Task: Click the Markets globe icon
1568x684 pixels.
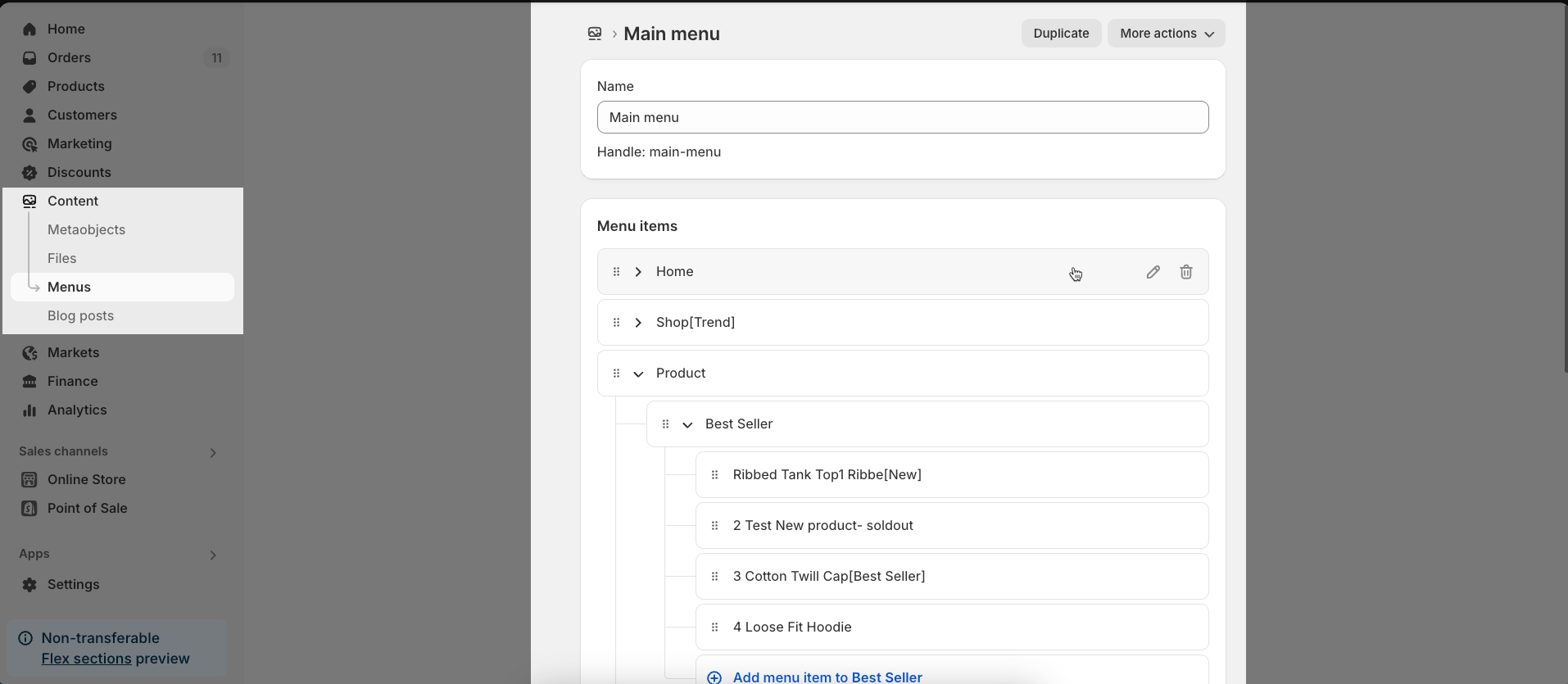Action: (x=29, y=353)
